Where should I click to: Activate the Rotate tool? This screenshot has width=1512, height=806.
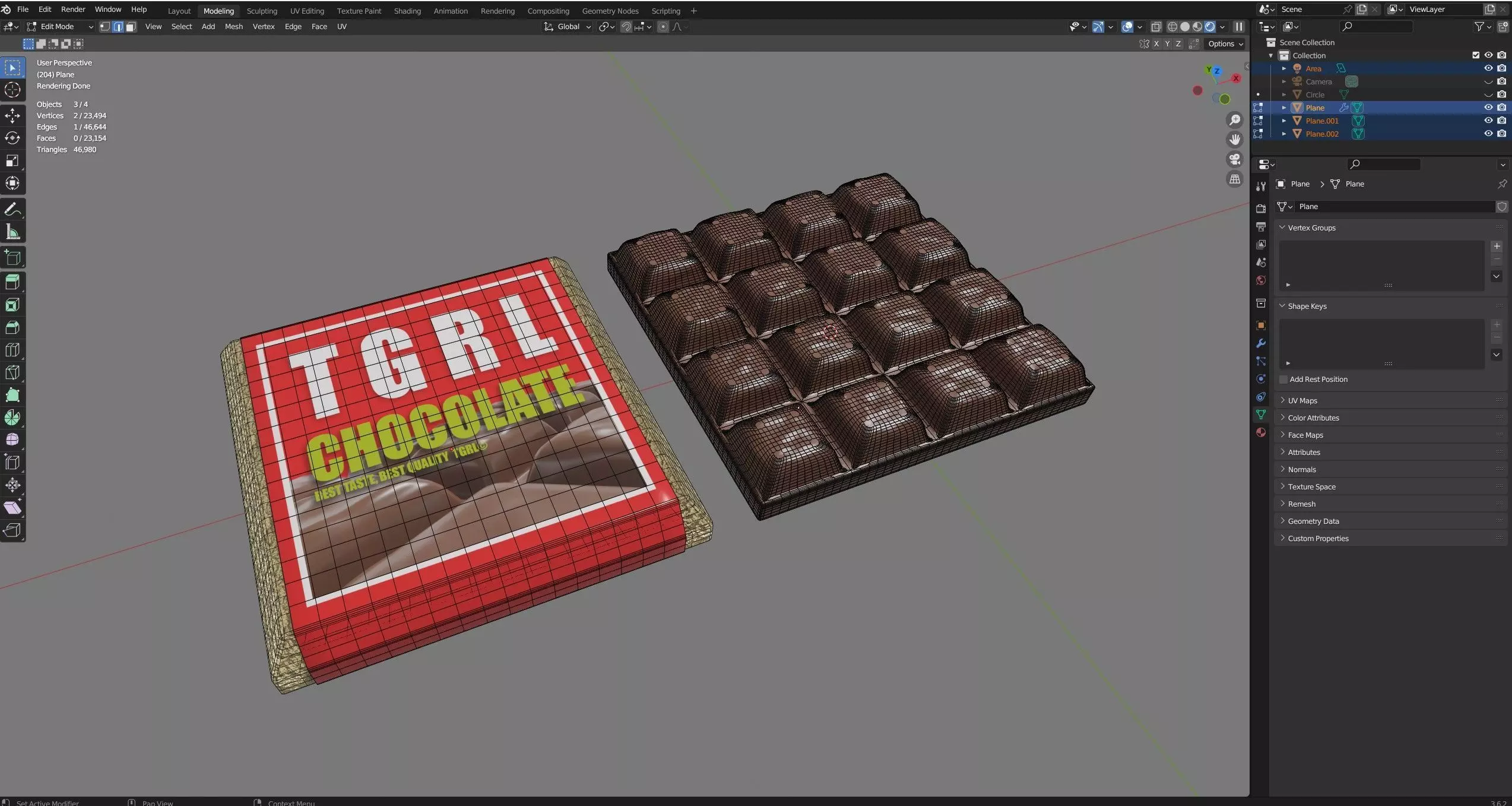pyautogui.click(x=12, y=138)
